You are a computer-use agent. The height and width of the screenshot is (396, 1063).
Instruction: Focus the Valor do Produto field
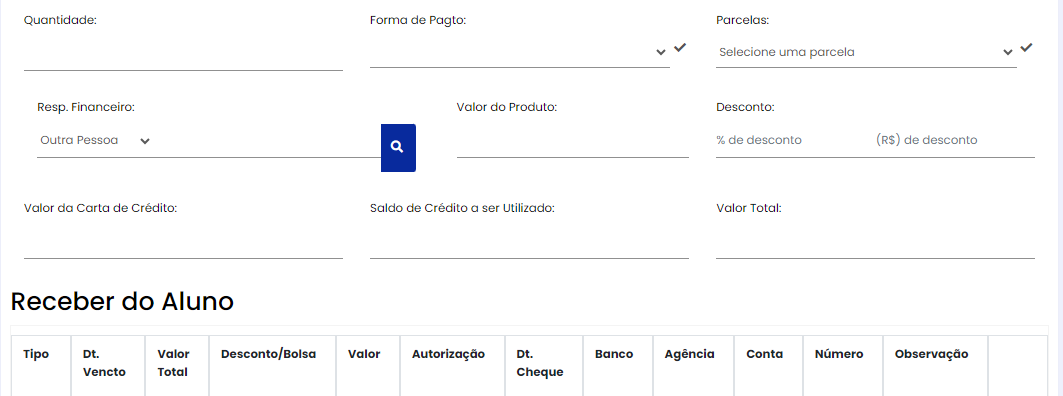[572, 141]
